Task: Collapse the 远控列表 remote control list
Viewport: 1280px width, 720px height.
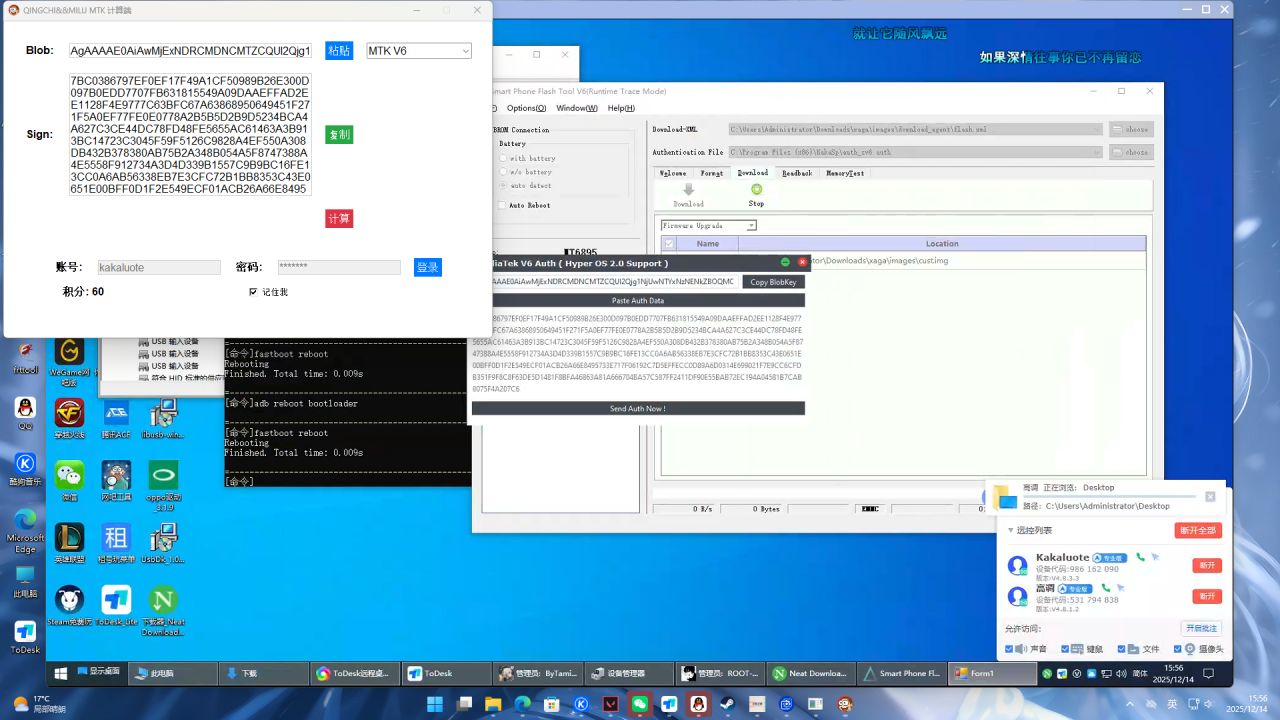Action: [1012, 530]
